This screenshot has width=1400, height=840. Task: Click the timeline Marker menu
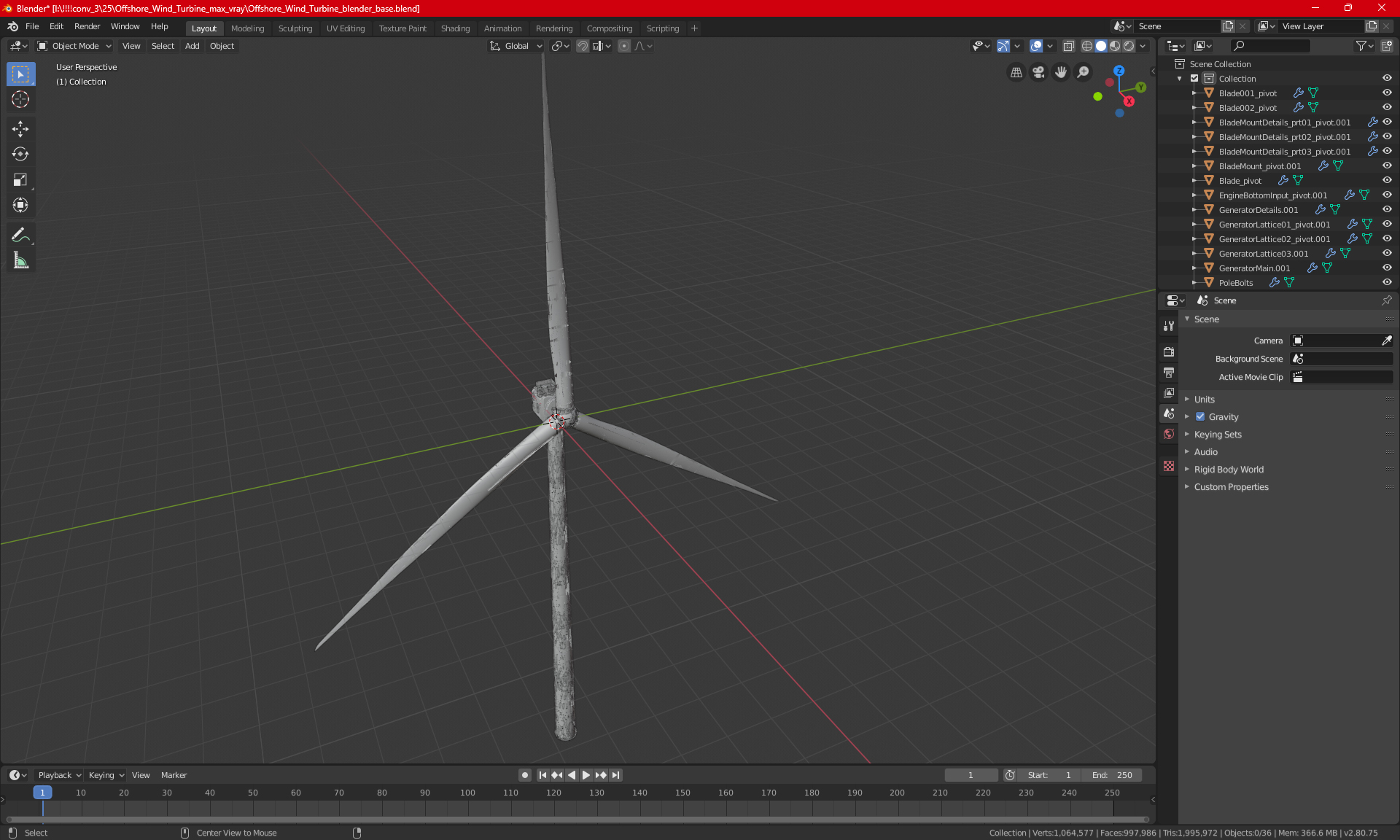coord(174,775)
